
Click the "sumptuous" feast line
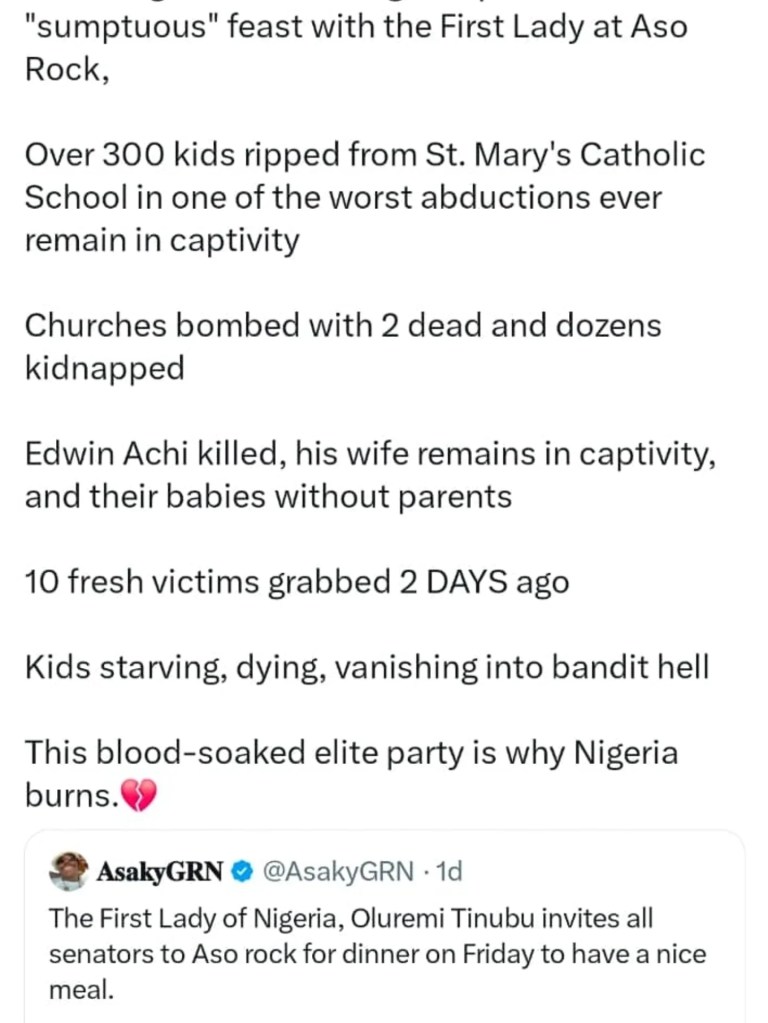[356, 26]
